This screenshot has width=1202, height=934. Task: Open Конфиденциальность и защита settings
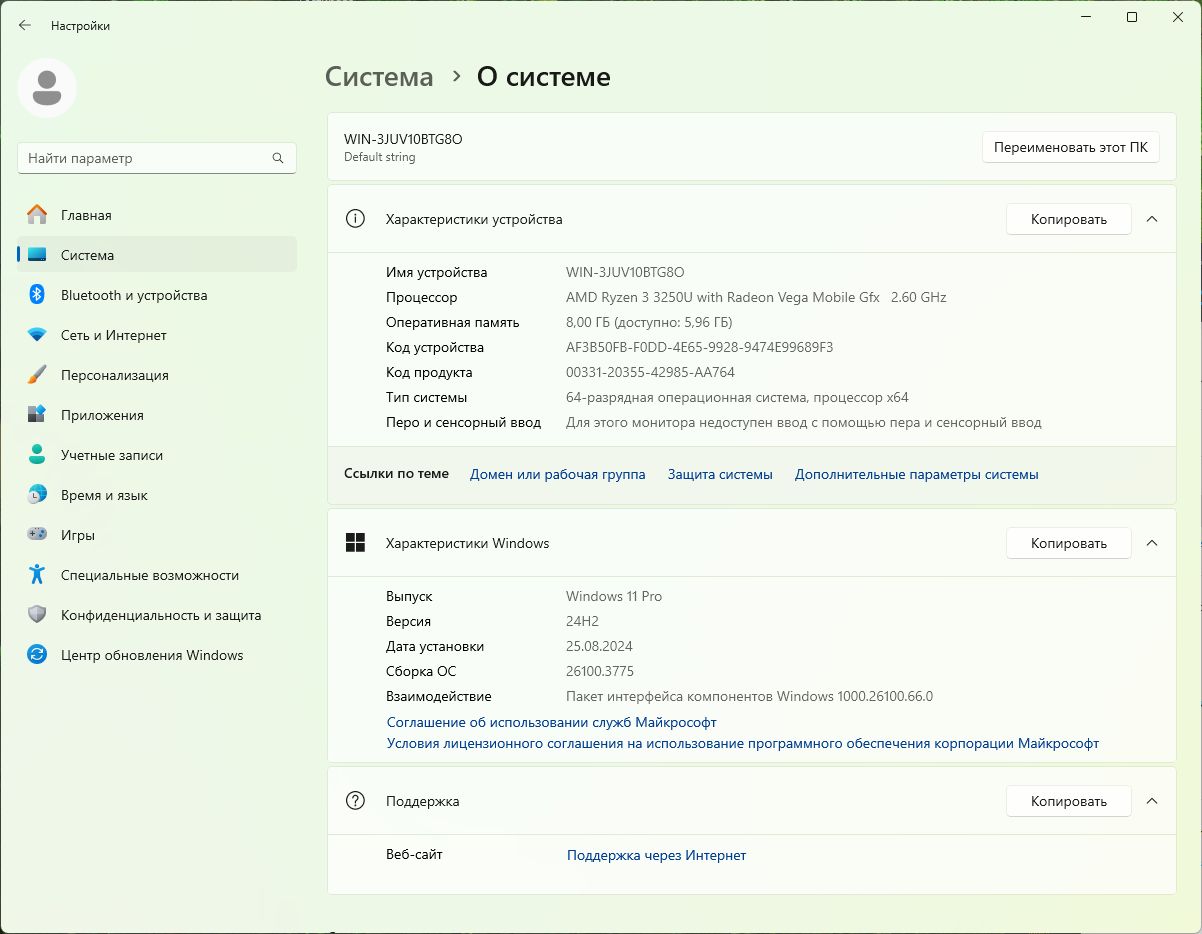[x=157, y=615]
